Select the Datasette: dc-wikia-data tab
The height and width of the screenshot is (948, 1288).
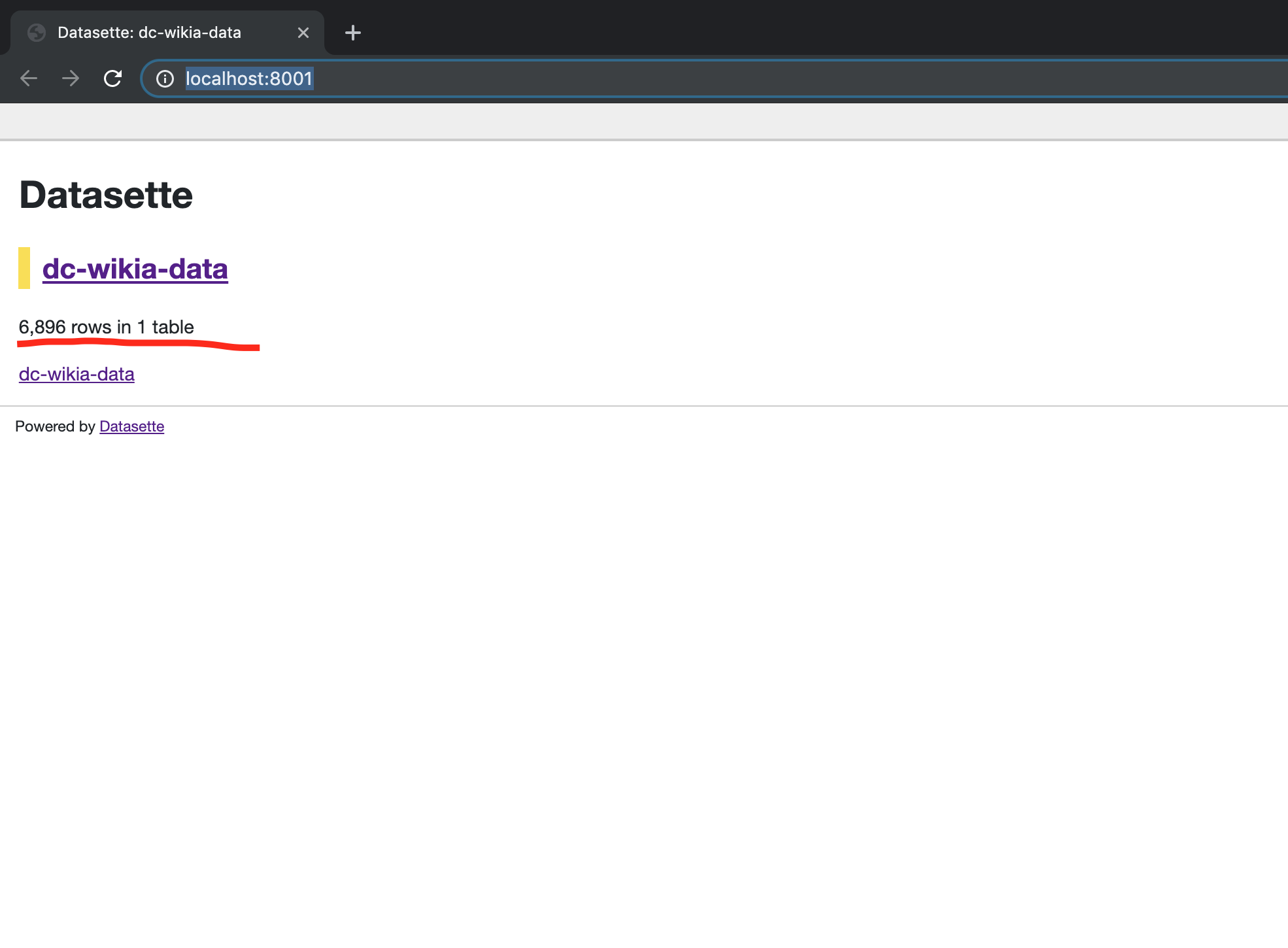[167, 33]
